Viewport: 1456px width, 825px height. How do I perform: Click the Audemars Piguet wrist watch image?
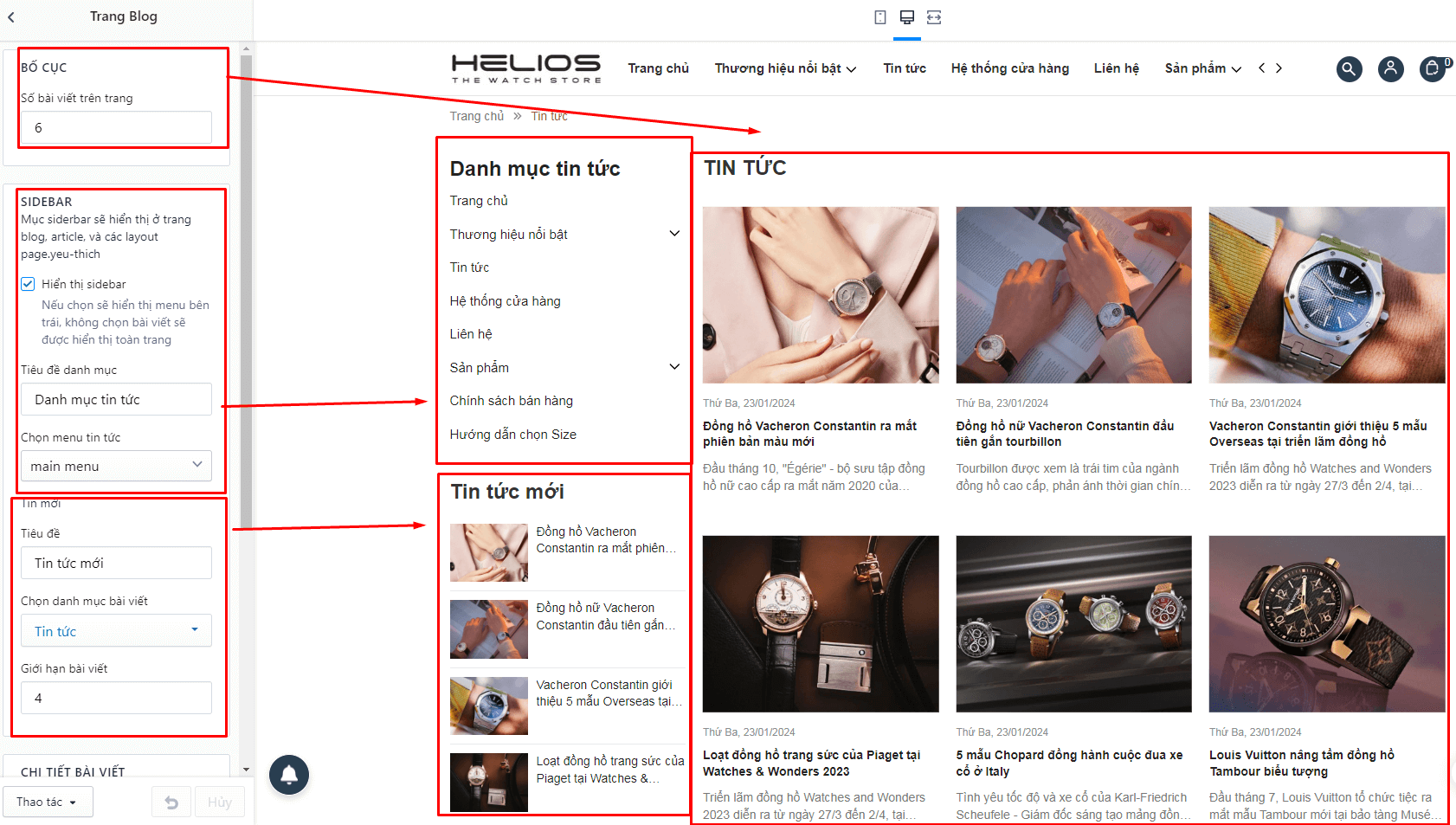click(1327, 295)
